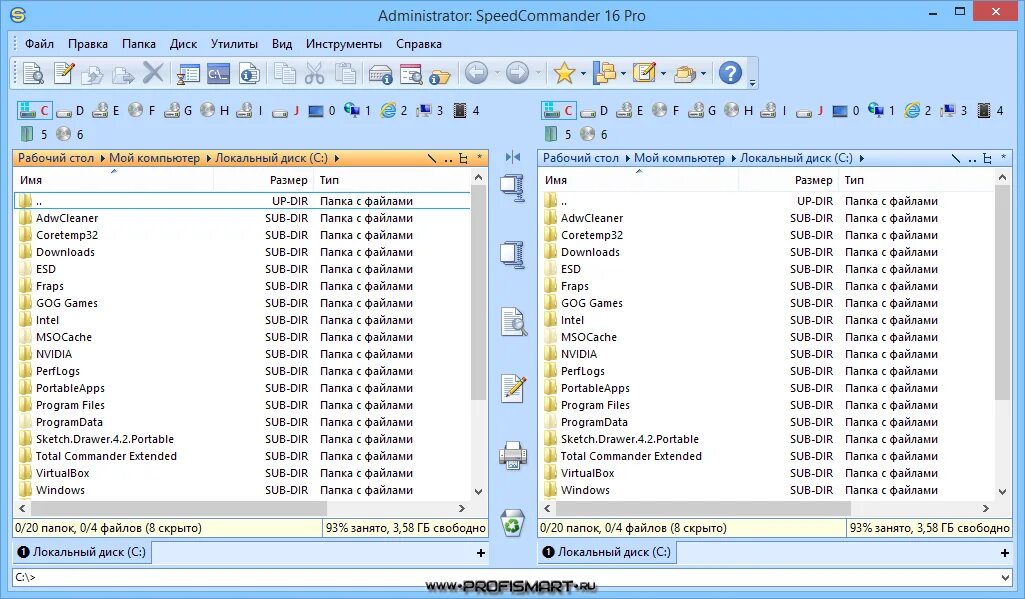Select item 2 Internet icon in left drive bar
1025x599 pixels.
tap(394, 111)
